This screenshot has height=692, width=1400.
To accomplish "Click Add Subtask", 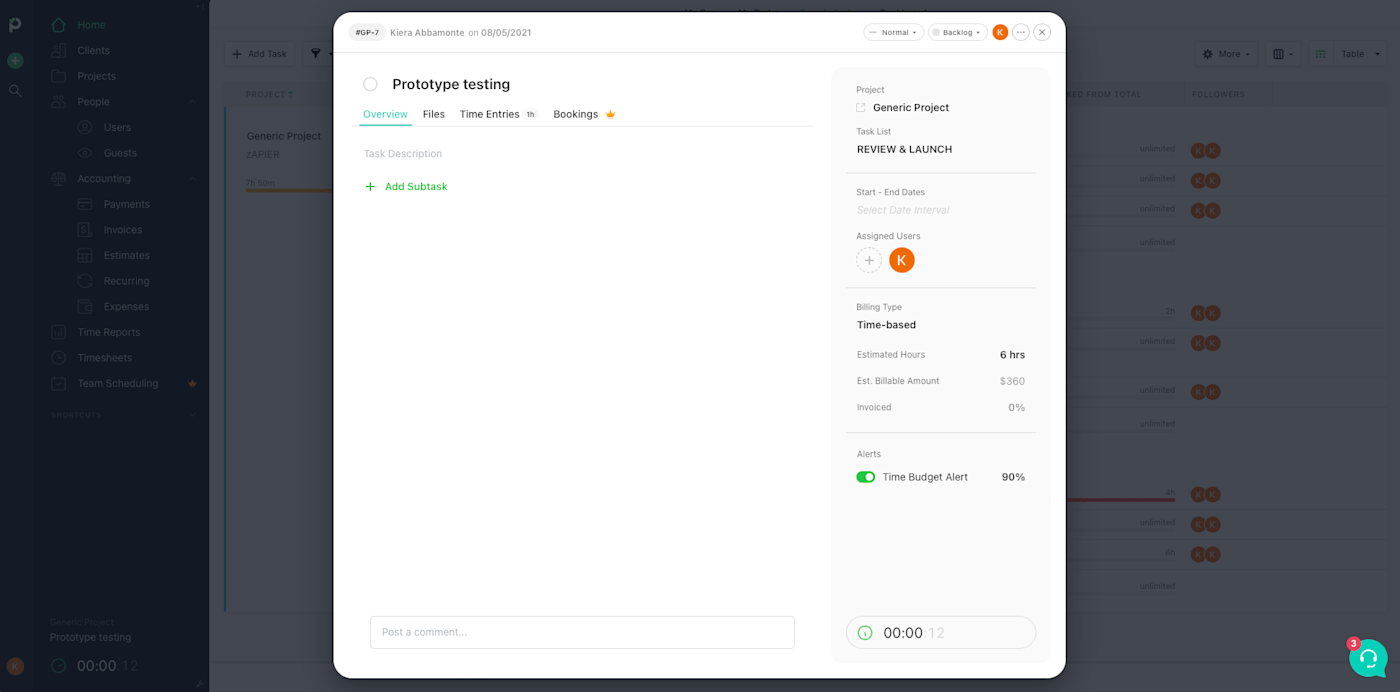I will coord(415,187).
